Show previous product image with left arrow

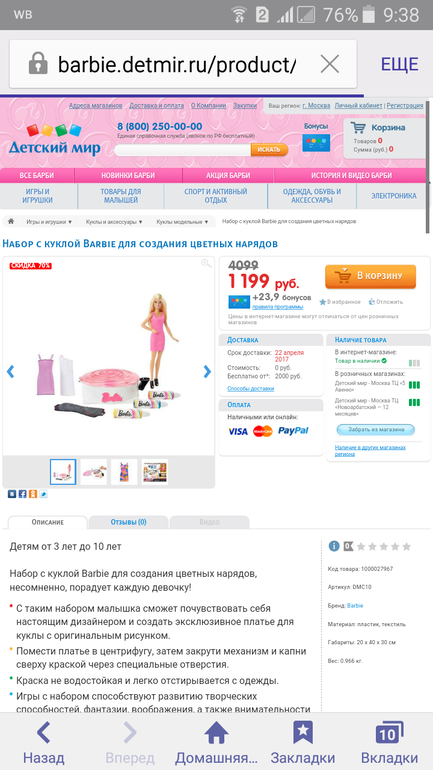coord(10,372)
